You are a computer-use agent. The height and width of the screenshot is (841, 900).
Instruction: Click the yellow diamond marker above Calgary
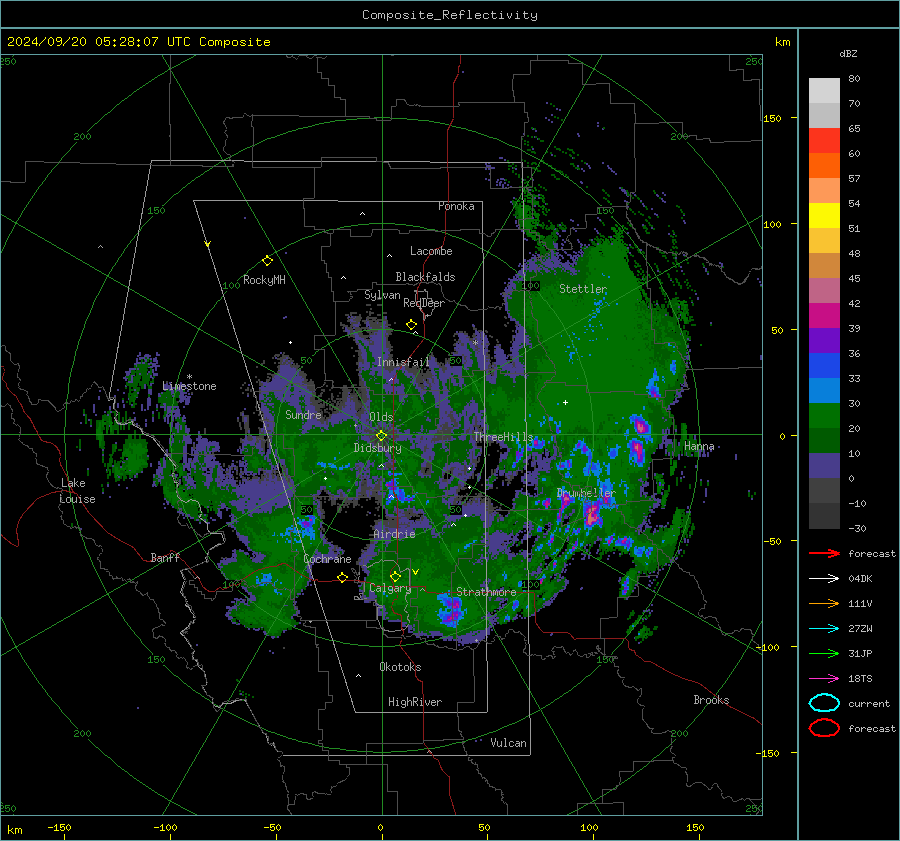click(x=395, y=576)
